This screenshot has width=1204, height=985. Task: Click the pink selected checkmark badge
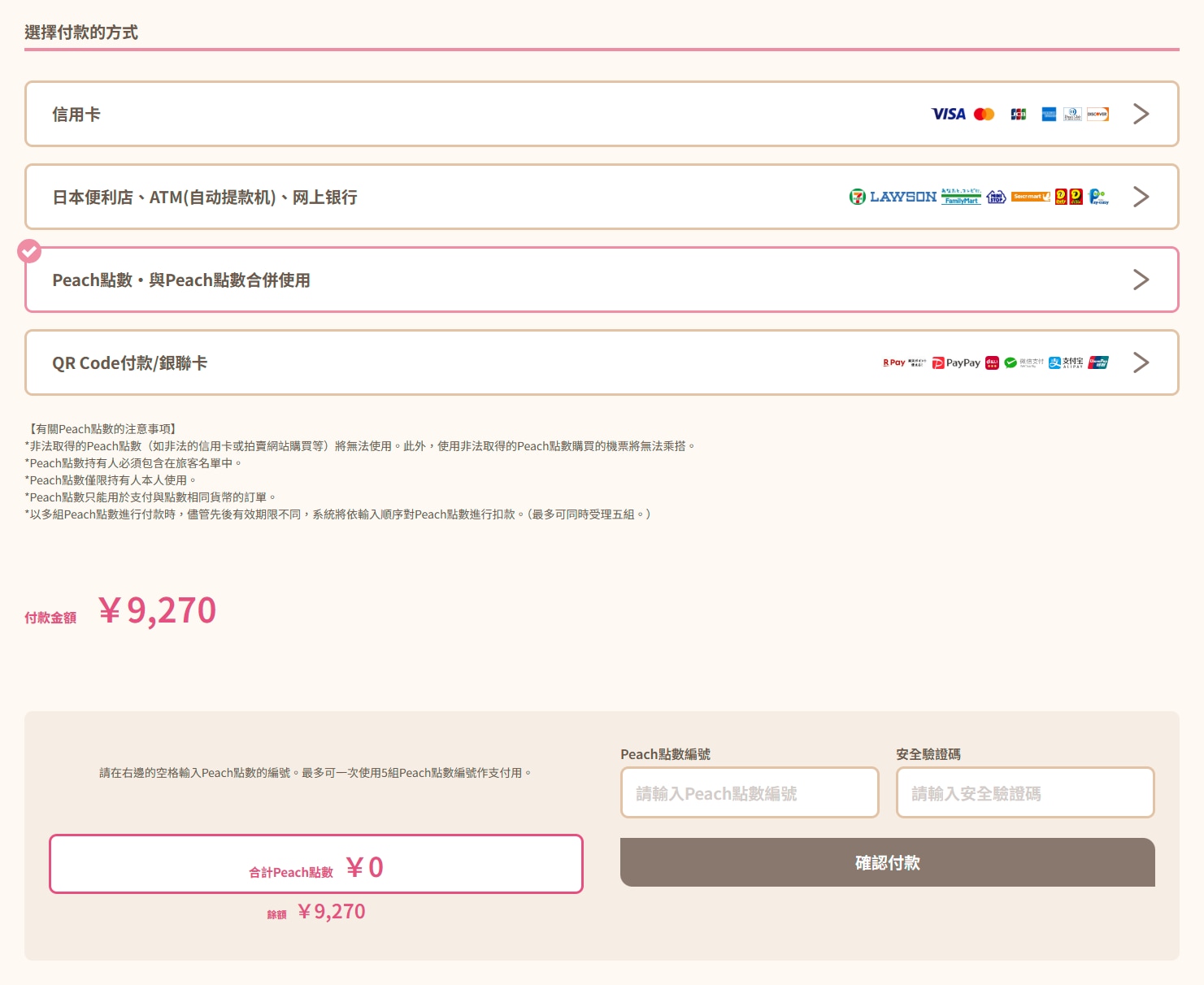[29, 251]
